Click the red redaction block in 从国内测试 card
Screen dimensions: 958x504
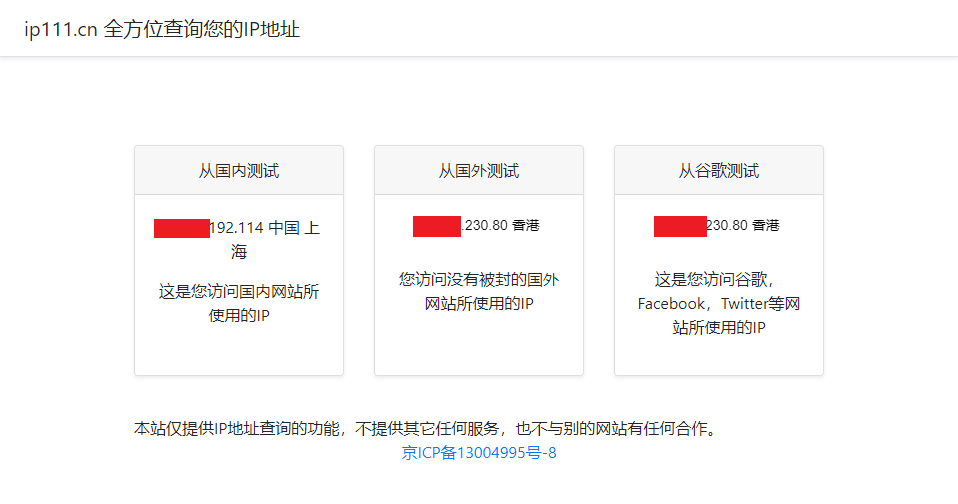click(x=182, y=228)
